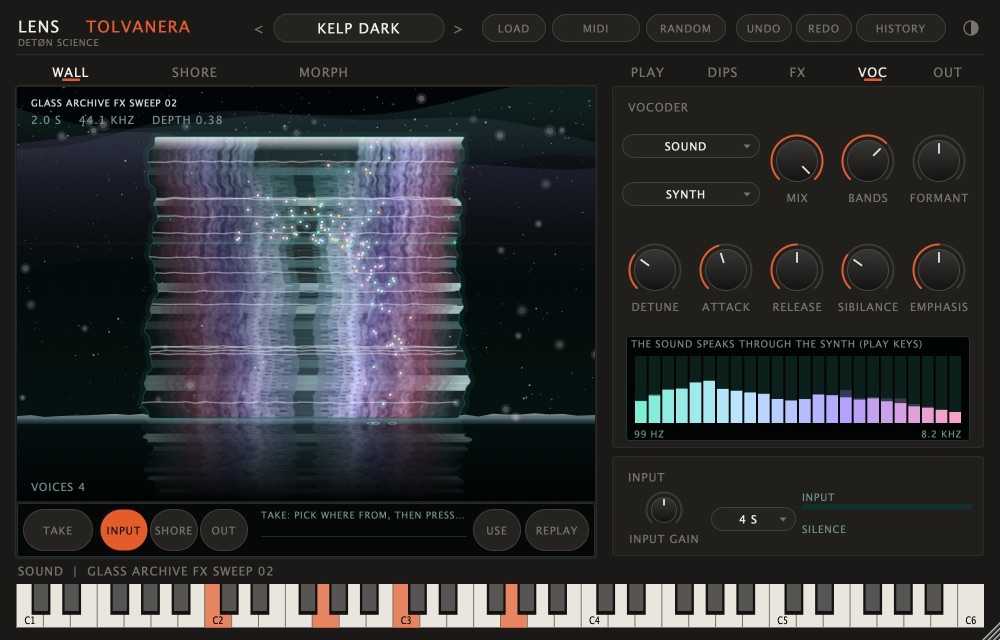The height and width of the screenshot is (640, 1000).
Task: Go to previous preset with left arrow
Action: tap(258, 29)
